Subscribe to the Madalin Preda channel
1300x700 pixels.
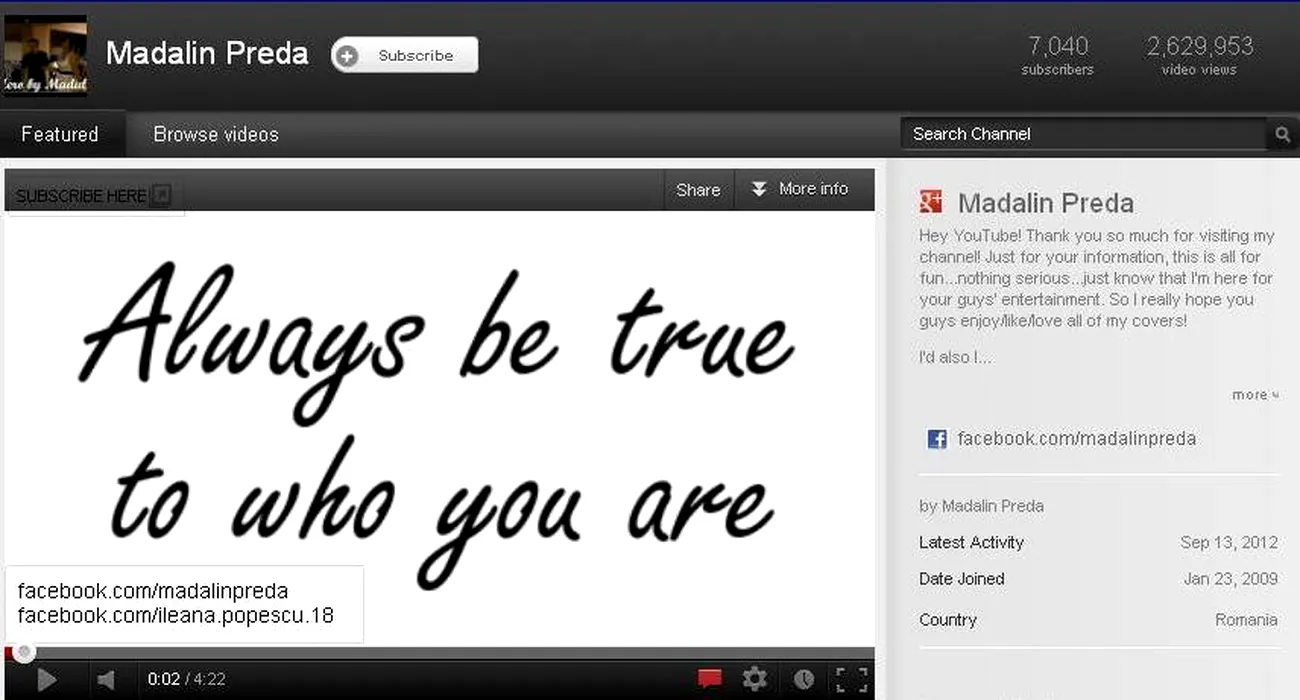(x=405, y=56)
